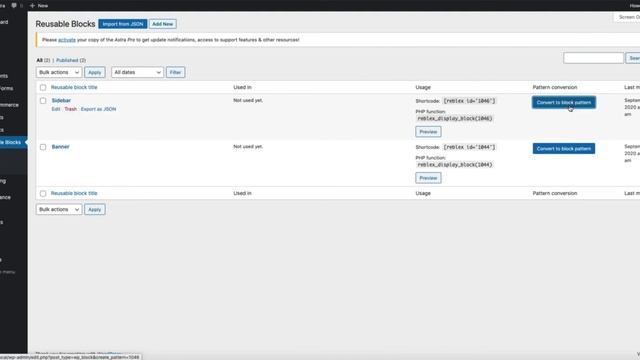Open the Sidebar block title link
640x360 pixels.
61,100
